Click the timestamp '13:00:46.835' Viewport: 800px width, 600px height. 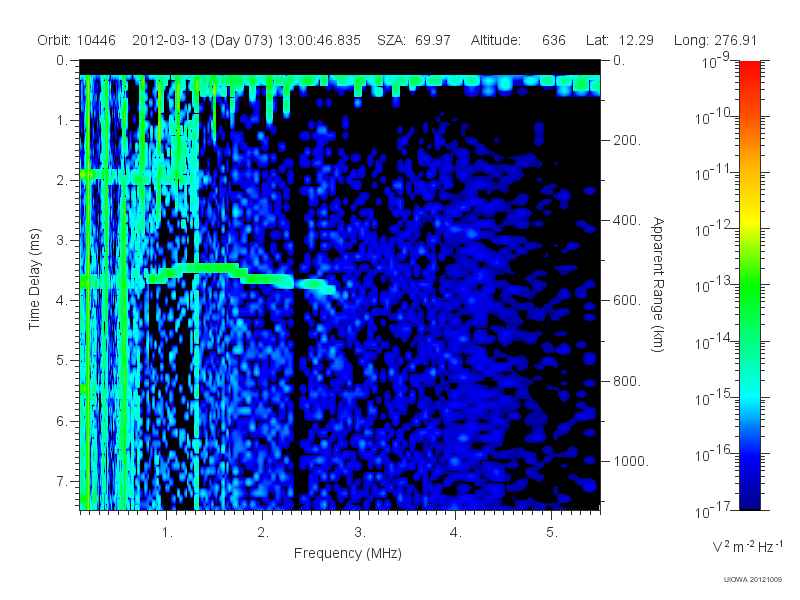coord(319,40)
